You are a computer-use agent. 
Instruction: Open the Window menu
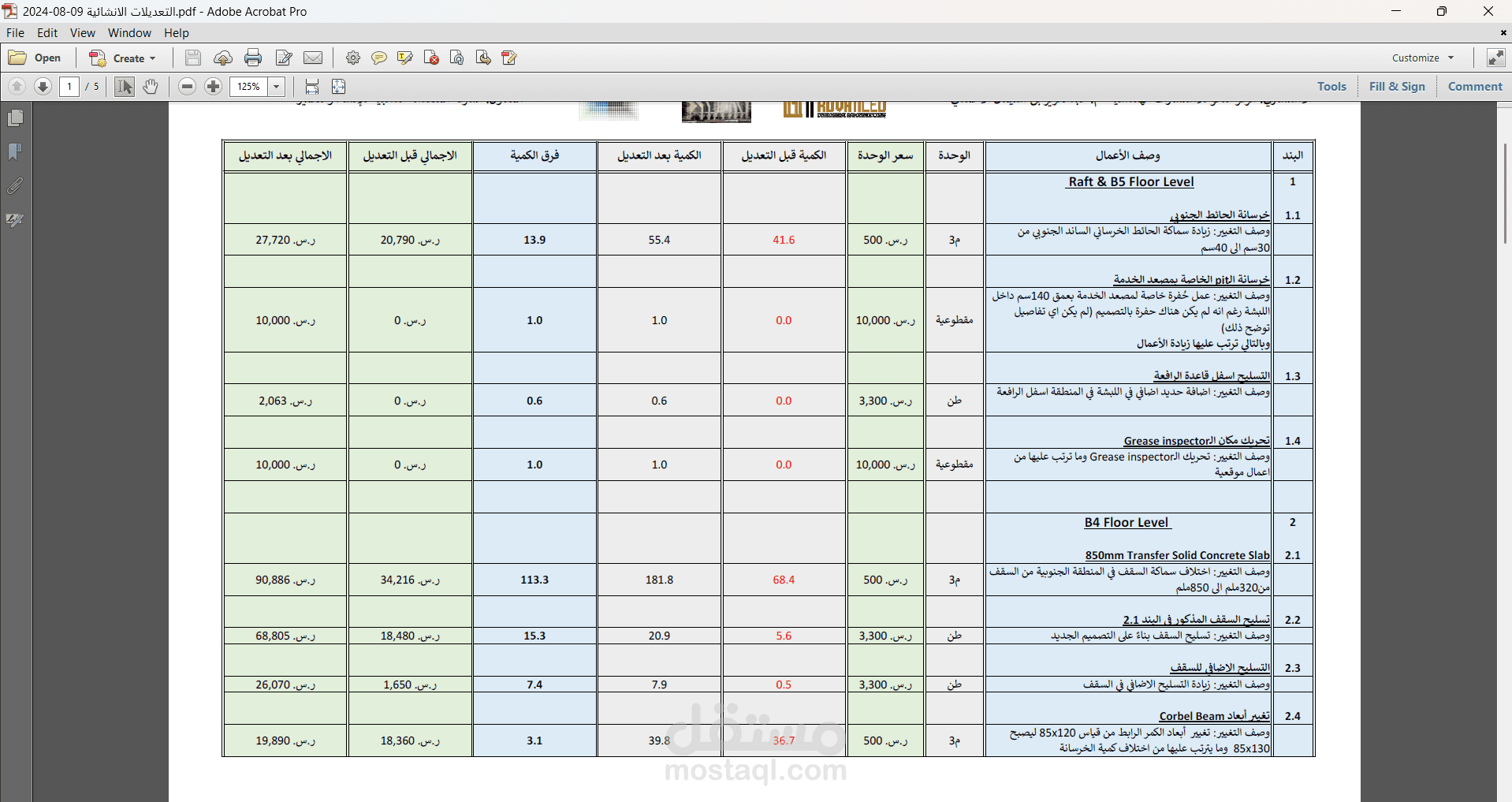[129, 33]
